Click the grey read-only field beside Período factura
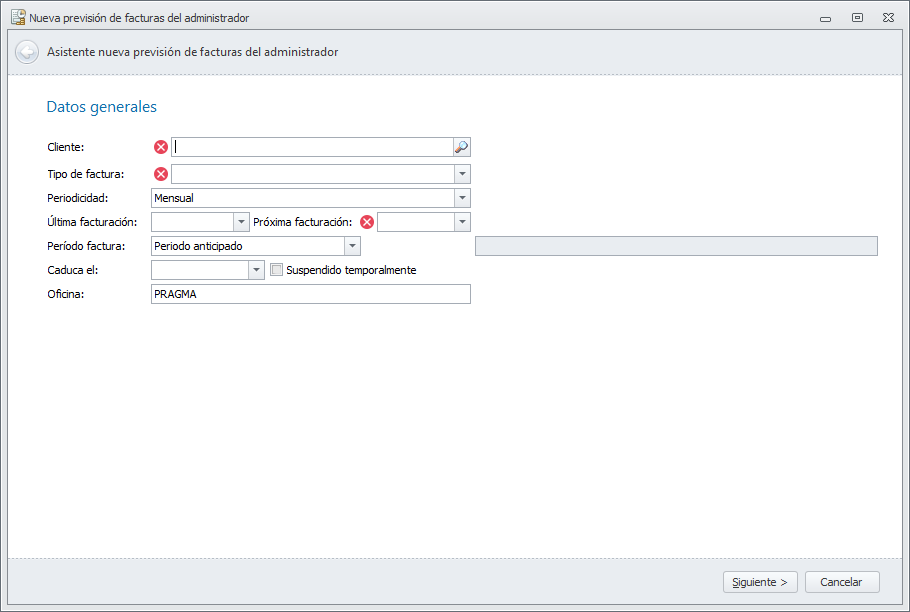The image size is (910, 612). [x=676, y=246]
